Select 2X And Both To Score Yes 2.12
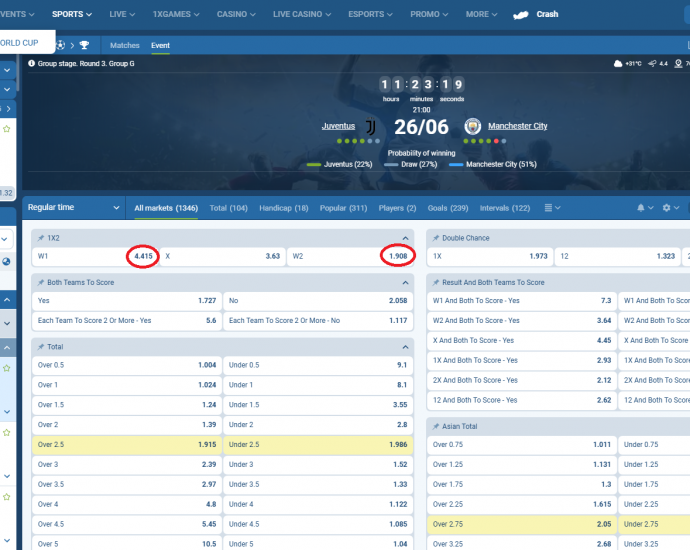The width and height of the screenshot is (690, 550). tap(522, 380)
